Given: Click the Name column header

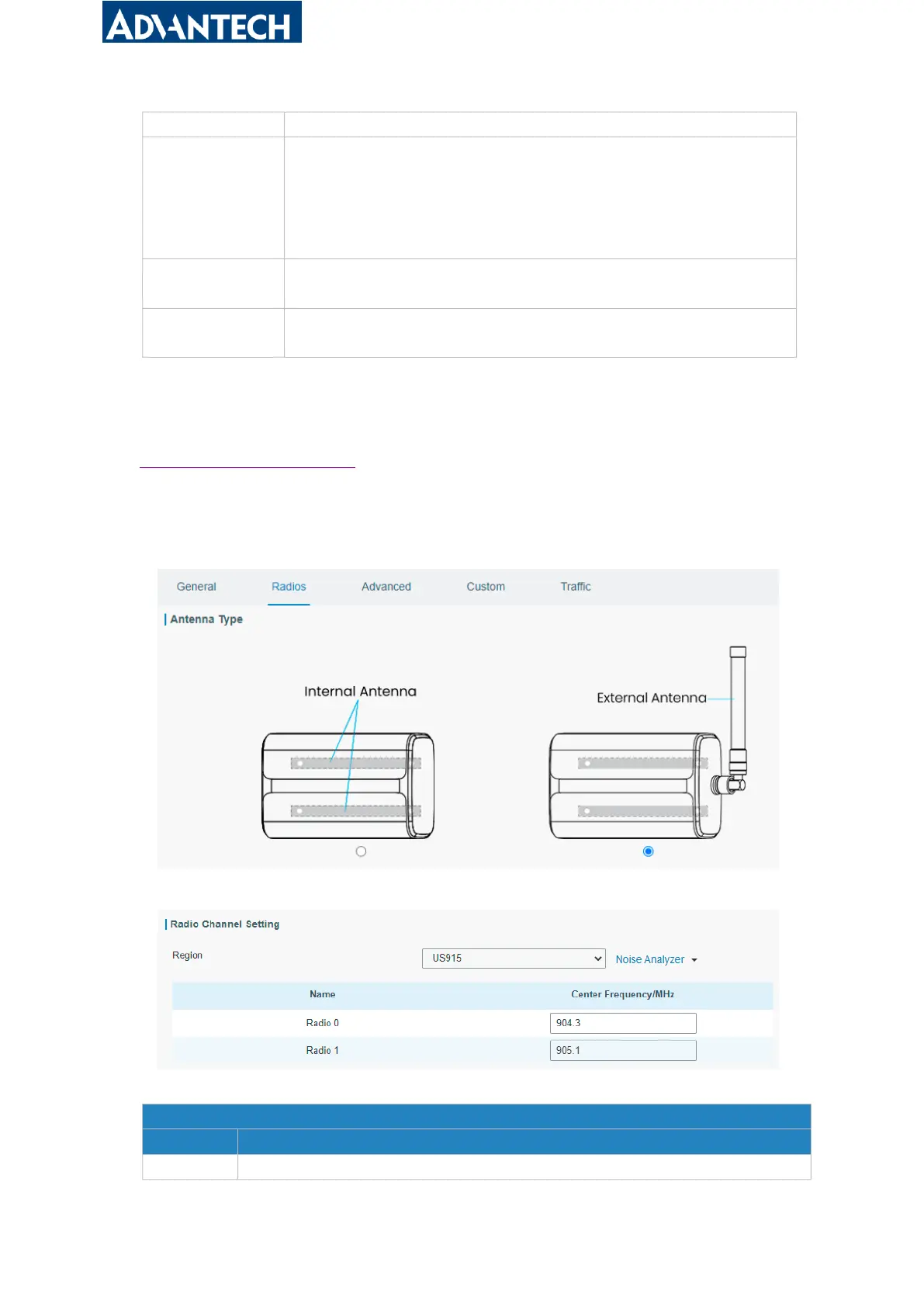Looking at the screenshot, I should (x=323, y=994).
